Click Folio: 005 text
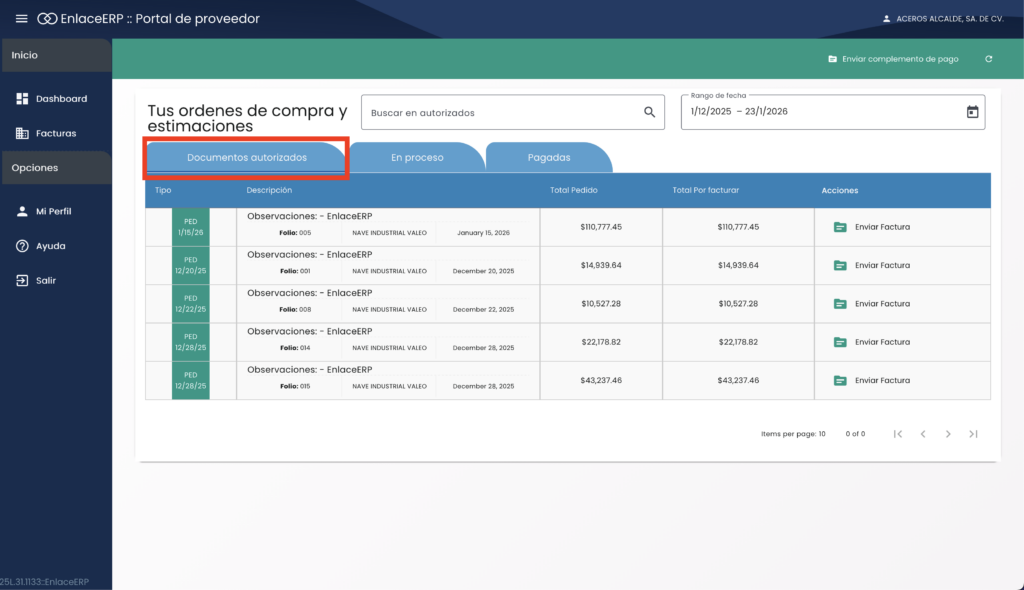This screenshot has height=590, width=1024. click(x=295, y=233)
